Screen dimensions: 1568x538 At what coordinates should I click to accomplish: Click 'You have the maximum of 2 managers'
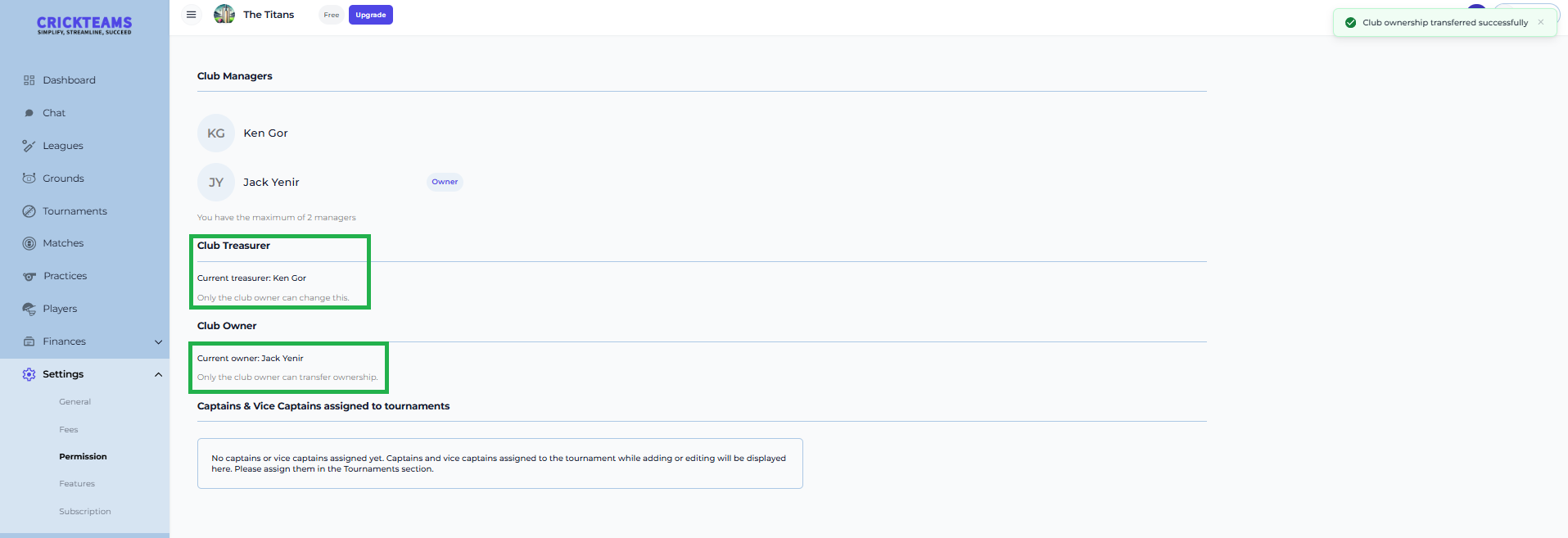277,218
